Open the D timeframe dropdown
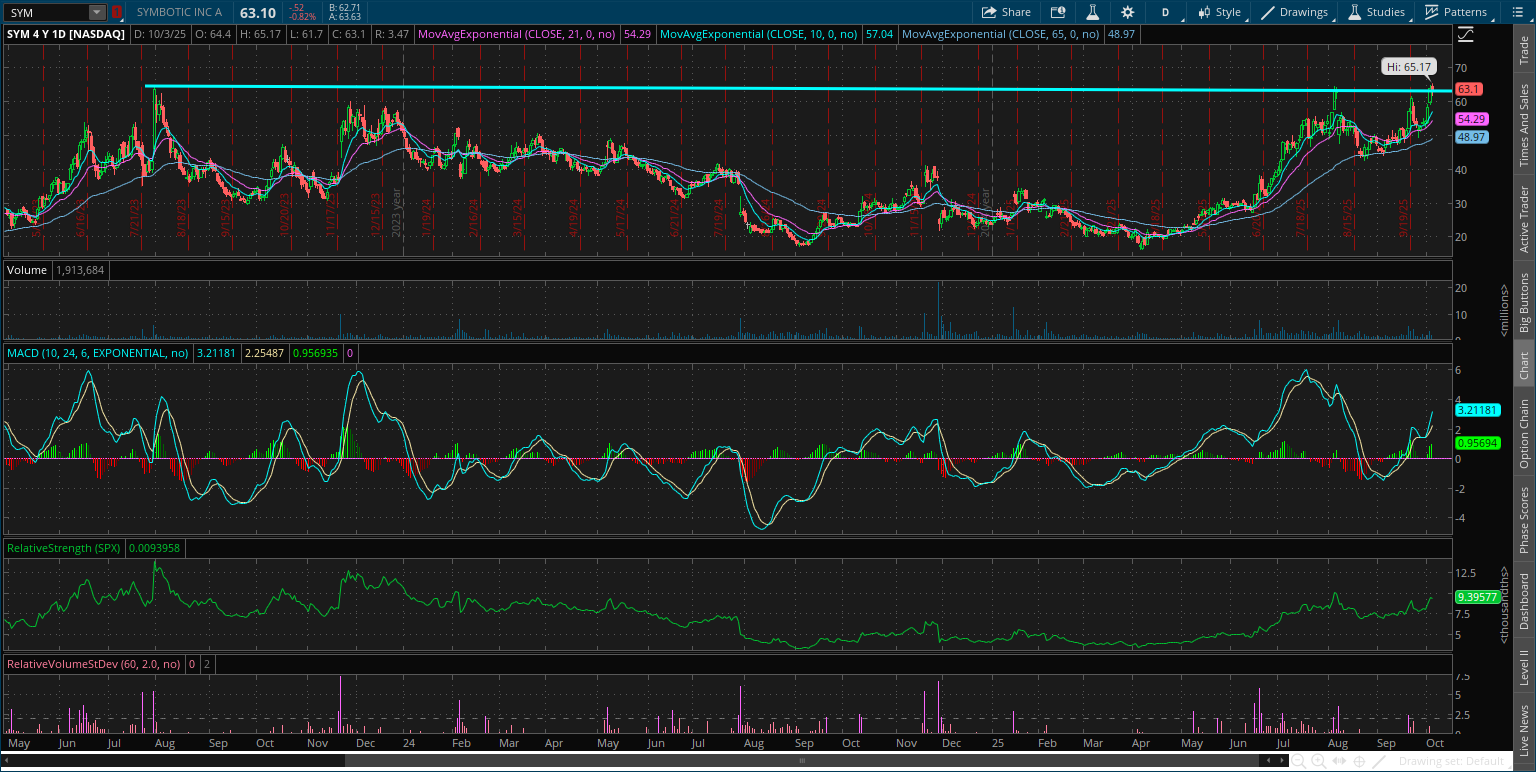This screenshot has height=772, width=1536. tap(1165, 12)
